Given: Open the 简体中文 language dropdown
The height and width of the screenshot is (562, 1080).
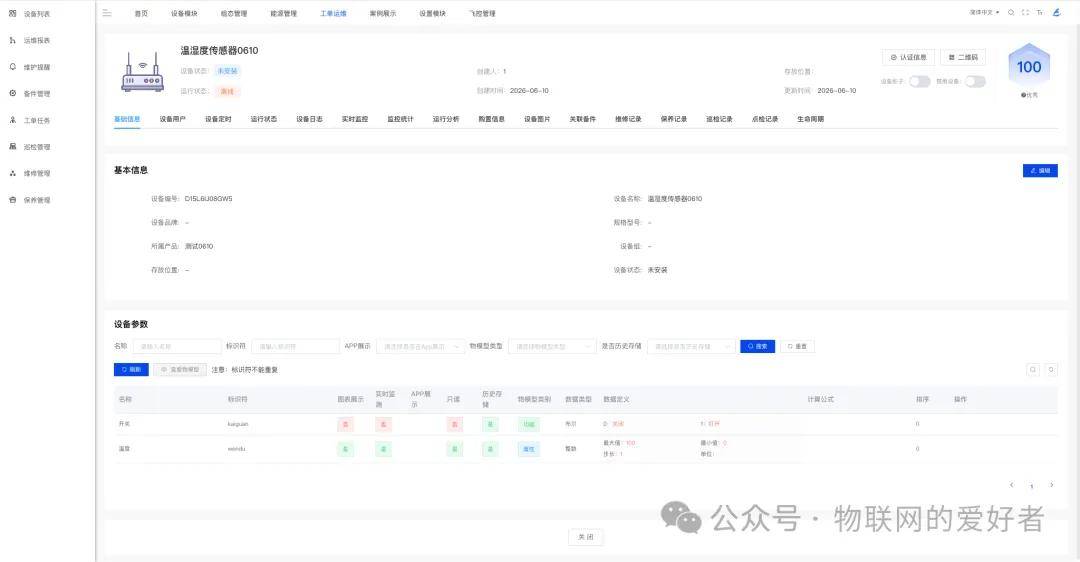Looking at the screenshot, I should pos(984,12).
